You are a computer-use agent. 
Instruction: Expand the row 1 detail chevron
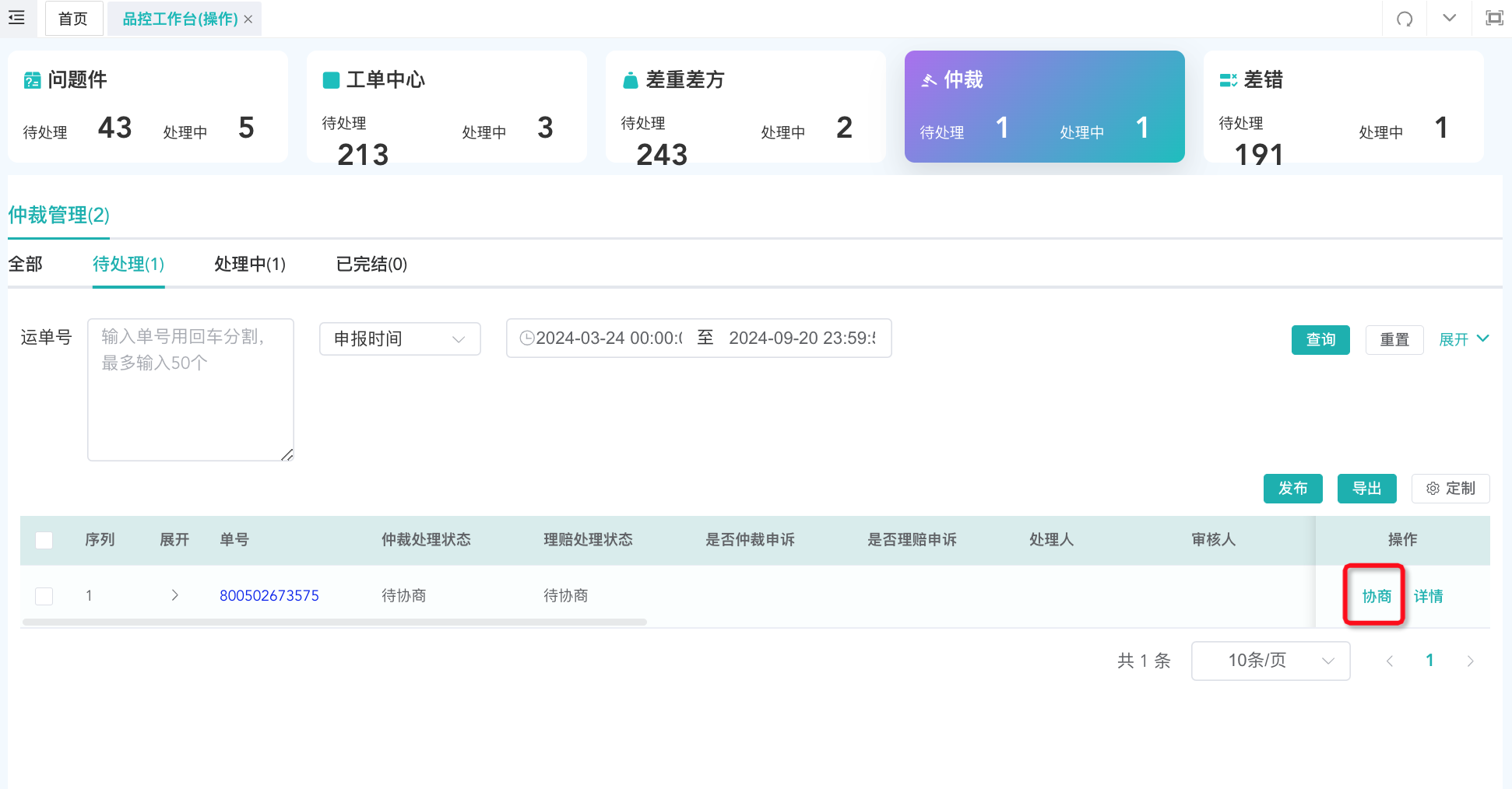coord(175,595)
